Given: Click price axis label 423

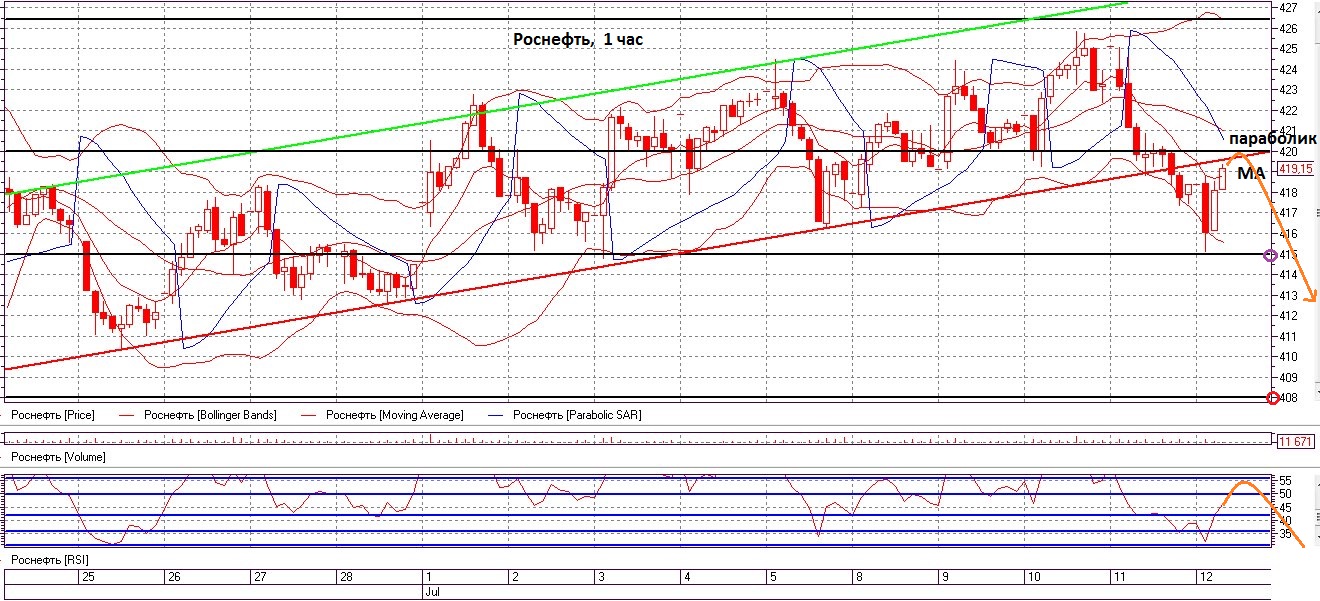Looking at the screenshot, I should (x=1287, y=89).
